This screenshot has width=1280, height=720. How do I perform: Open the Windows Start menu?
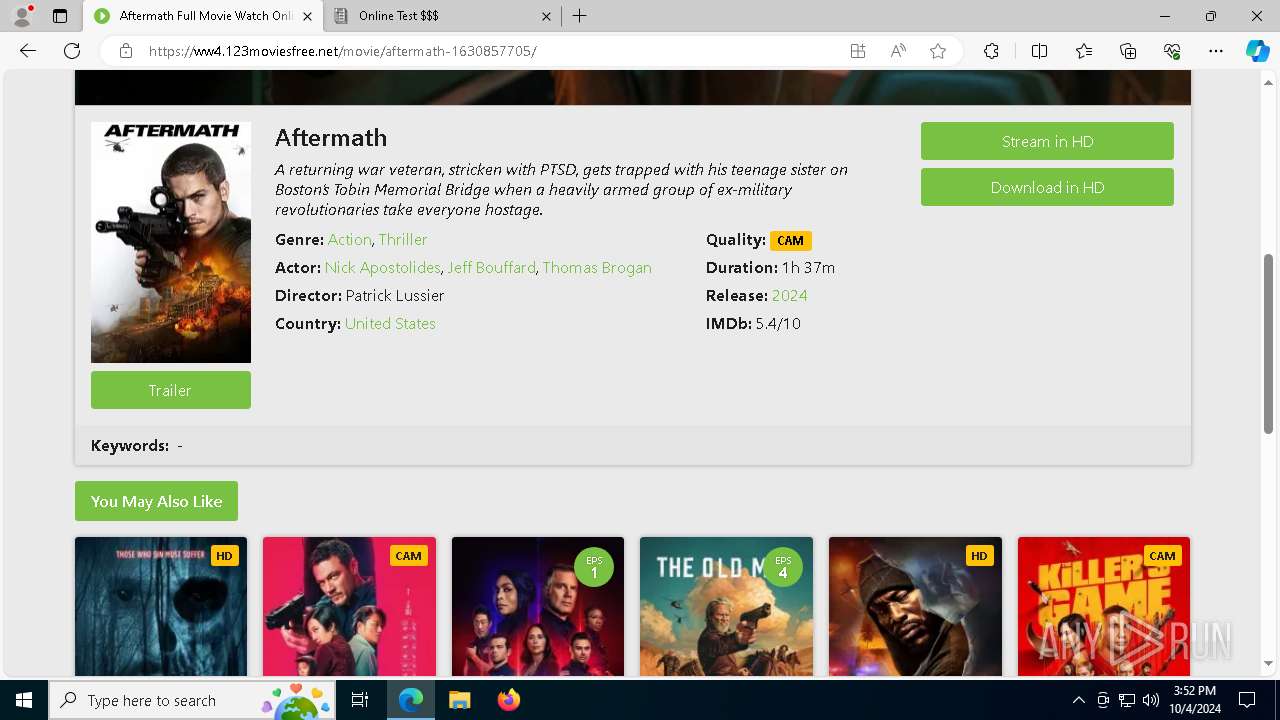24,700
